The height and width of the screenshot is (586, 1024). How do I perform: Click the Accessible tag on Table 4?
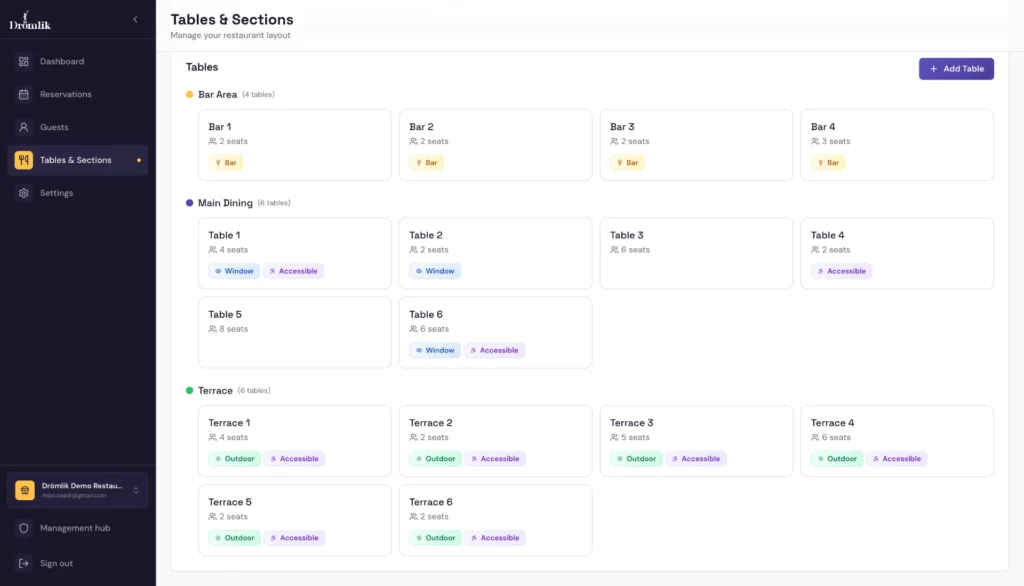841,271
